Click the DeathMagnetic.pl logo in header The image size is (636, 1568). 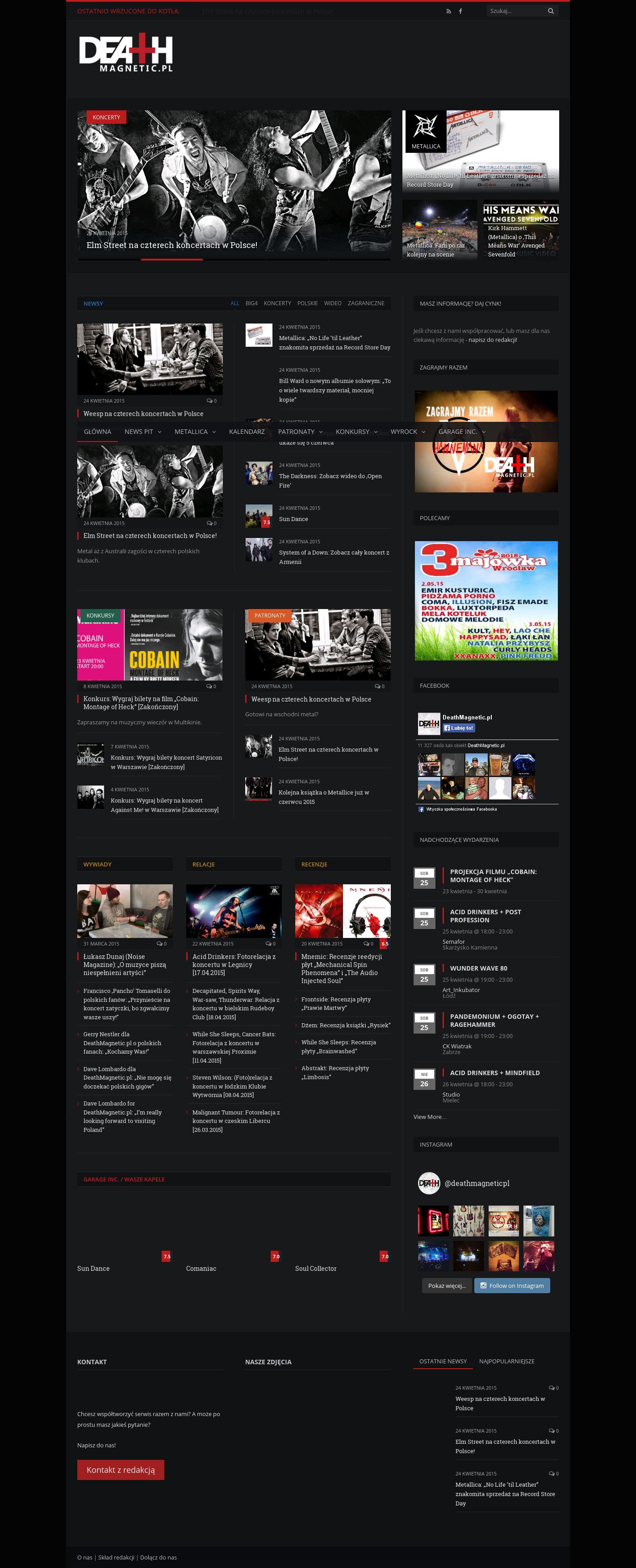[x=126, y=54]
